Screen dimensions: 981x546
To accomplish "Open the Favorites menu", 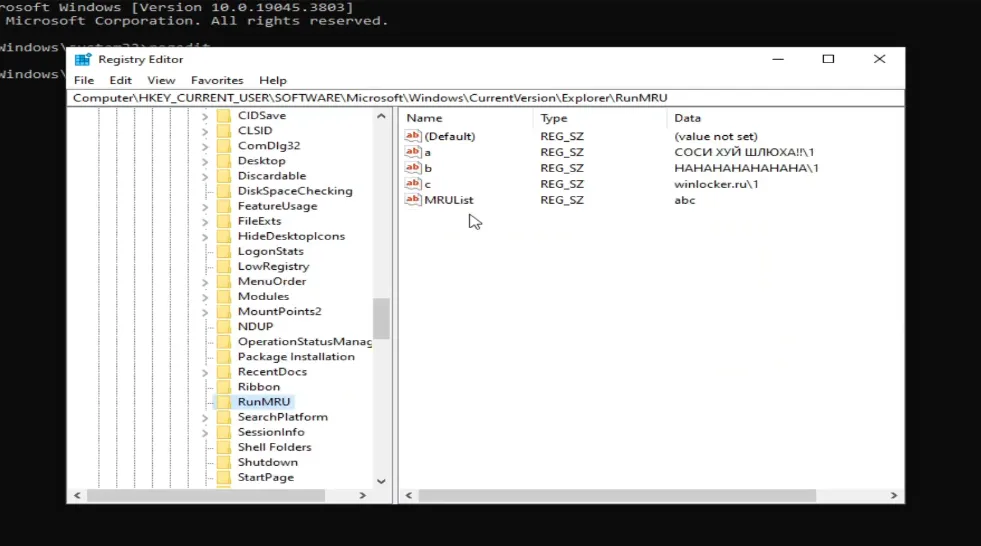I will click(216, 80).
